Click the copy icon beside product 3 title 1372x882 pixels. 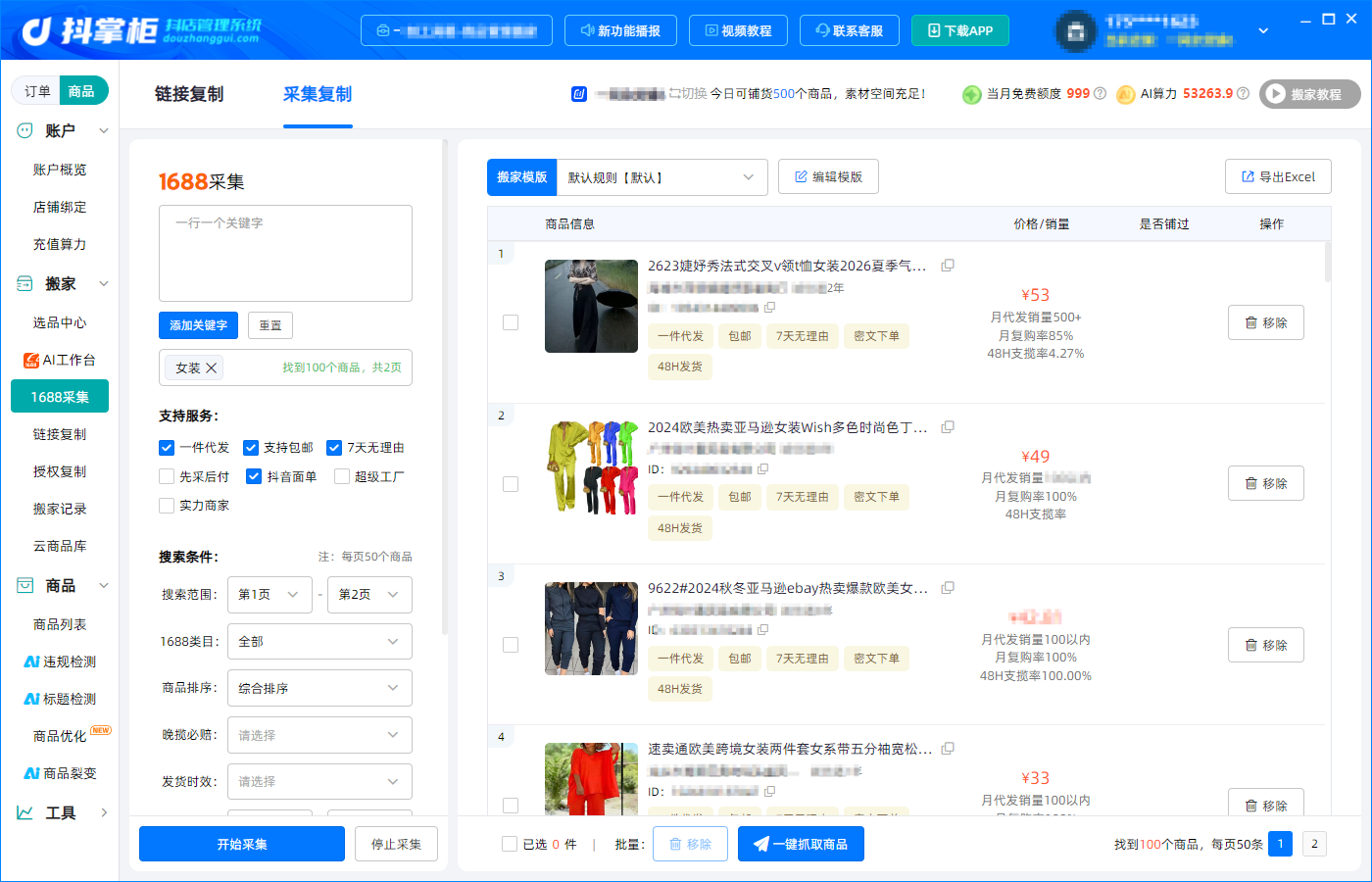[948, 588]
